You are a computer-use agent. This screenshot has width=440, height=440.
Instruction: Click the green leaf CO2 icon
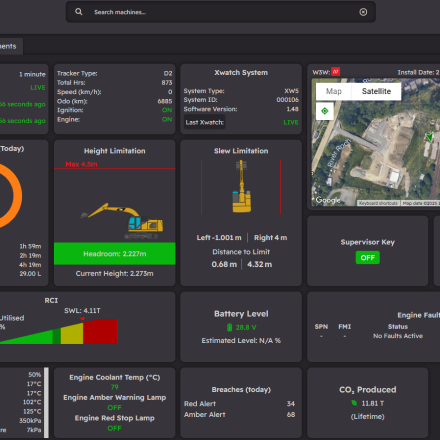(x=354, y=403)
